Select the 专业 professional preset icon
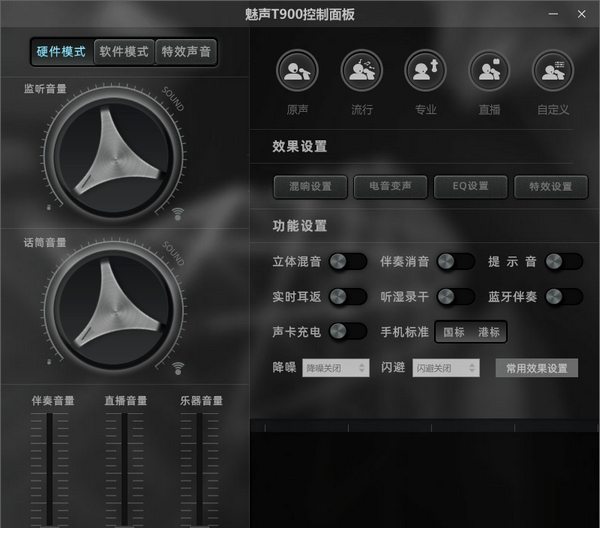Image resolution: width=600 pixels, height=549 pixels. click(x=425, y=70)
